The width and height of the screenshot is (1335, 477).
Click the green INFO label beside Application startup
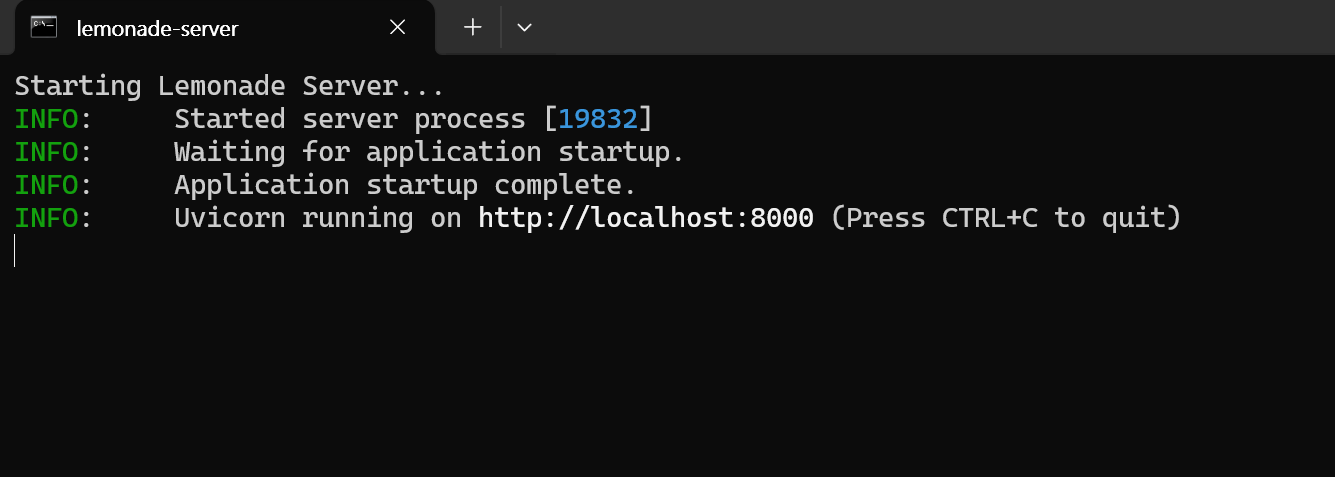tap(47, 185)
